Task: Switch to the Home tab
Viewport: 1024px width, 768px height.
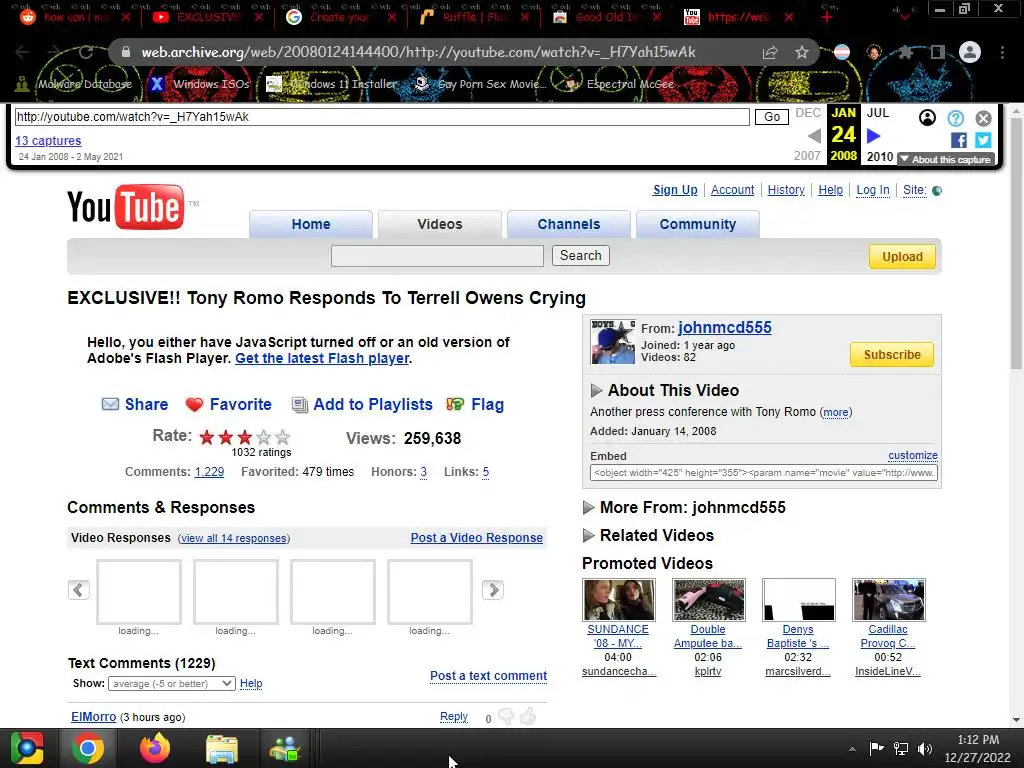Action: 311,224
